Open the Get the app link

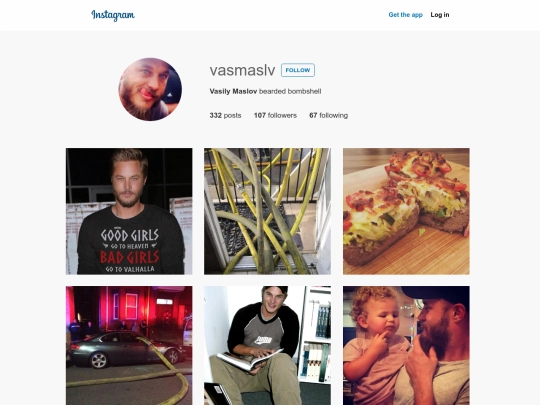[405, 15]
